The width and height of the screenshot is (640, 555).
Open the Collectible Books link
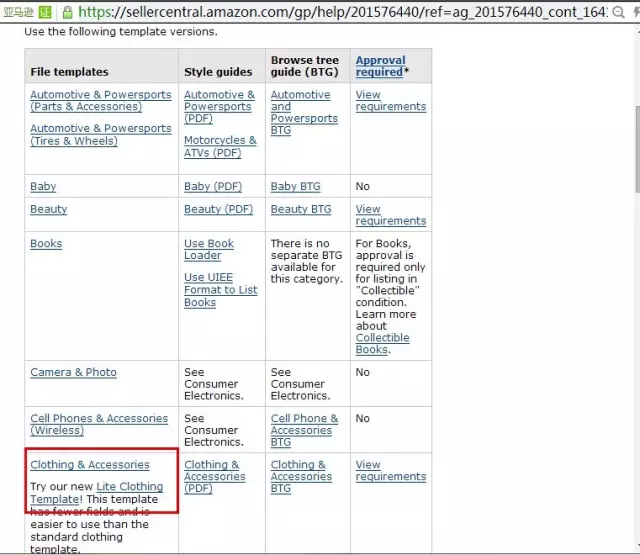click(382, 343)
